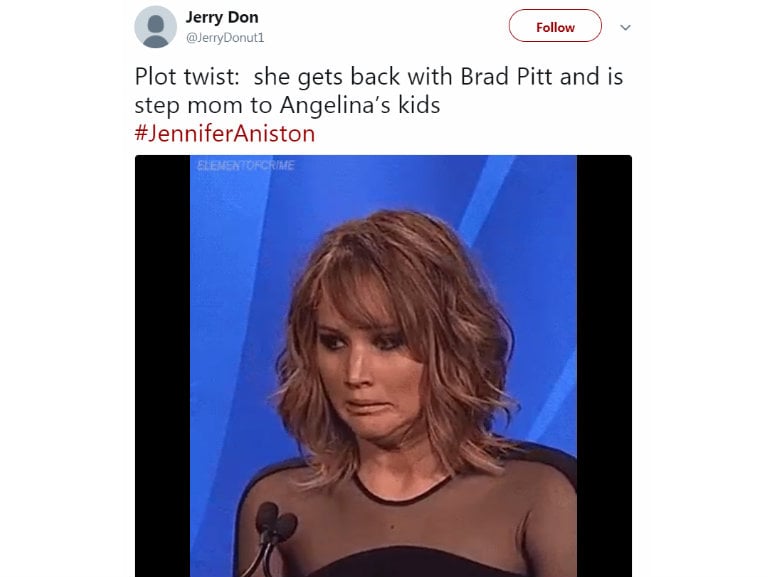
Task: Click the word 'Follow' in the outlined pill
Action: 555,27
